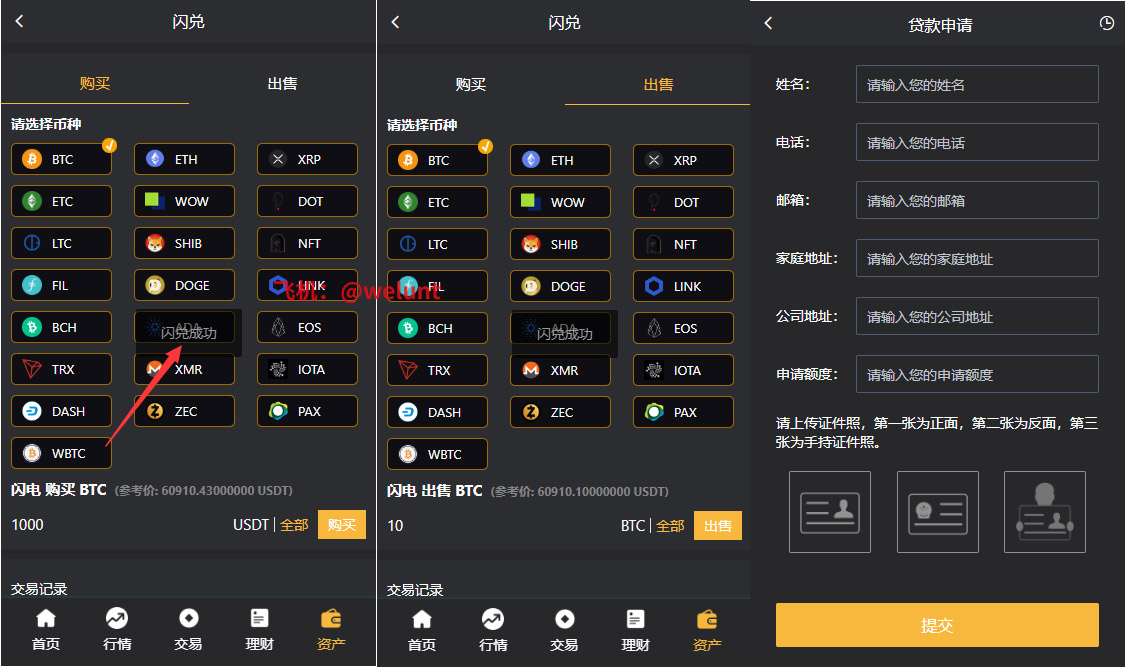Pick IOTA coin in left buy panel
1125x667 pixels.
(307, 369)
